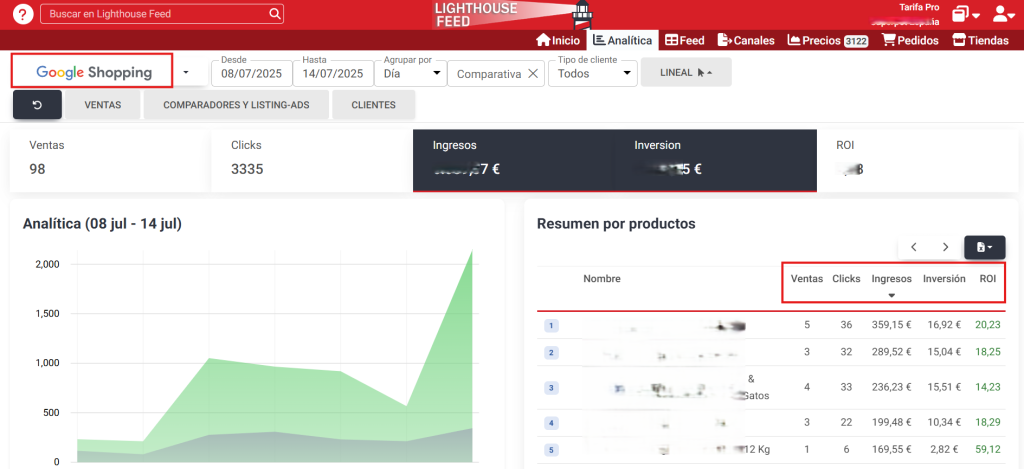Select product row badge 5
The image size is (1024, 469).
[x=551, y=450]
